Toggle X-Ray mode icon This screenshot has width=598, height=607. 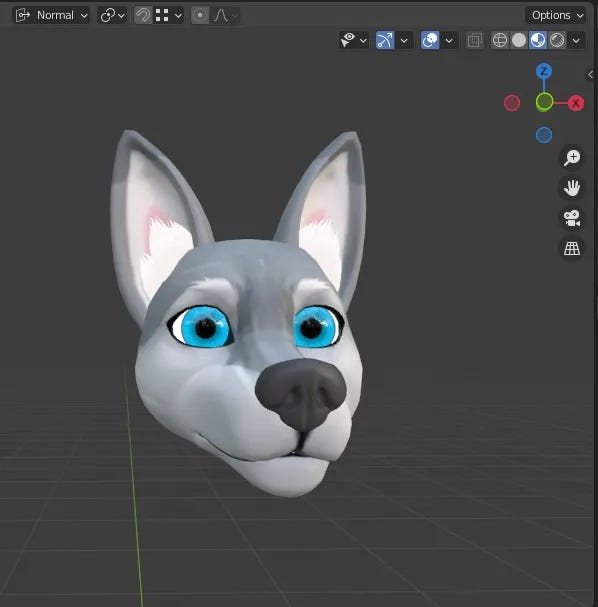(475, 40)
